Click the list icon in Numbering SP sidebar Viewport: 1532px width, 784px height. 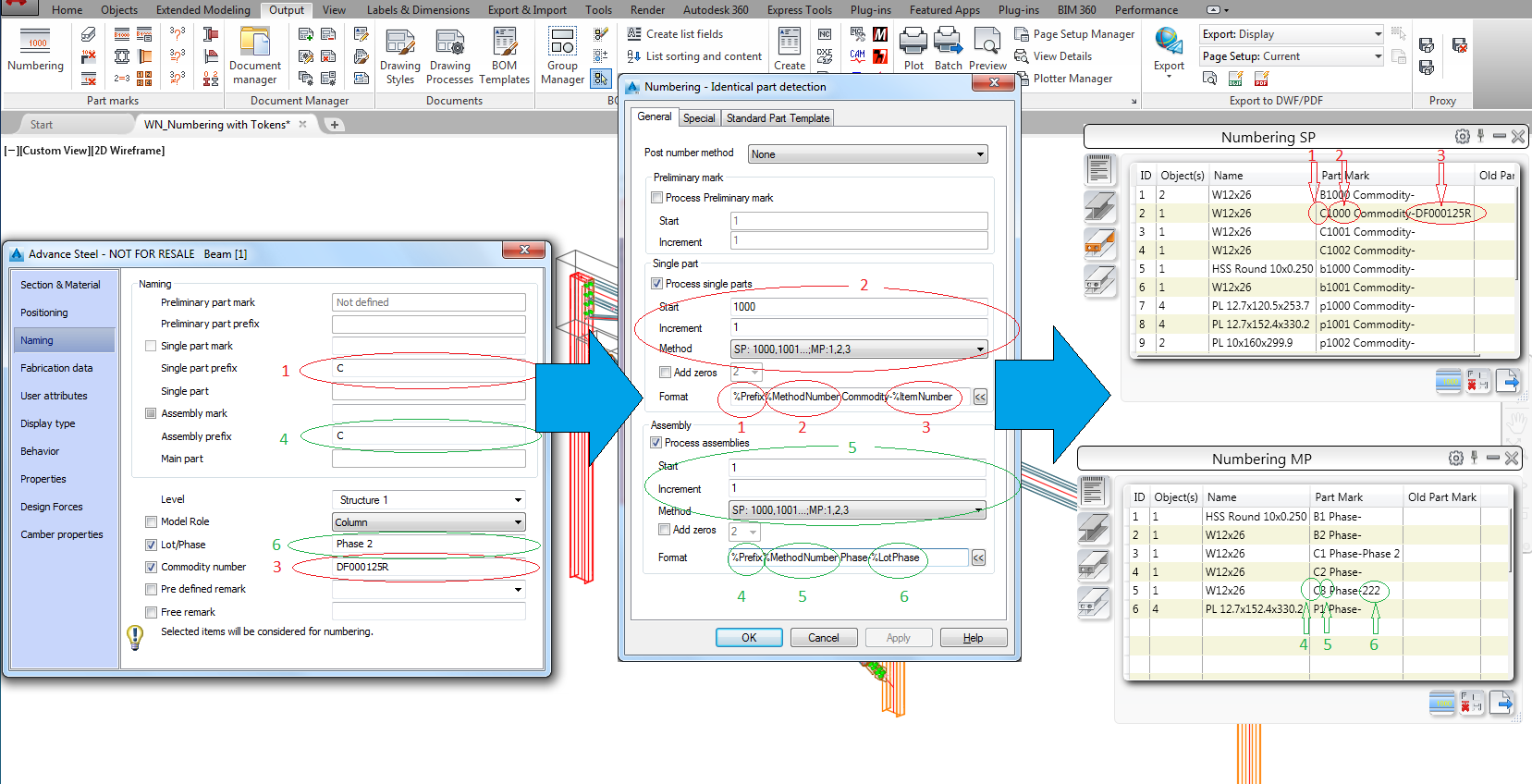tap(1099, 170)
